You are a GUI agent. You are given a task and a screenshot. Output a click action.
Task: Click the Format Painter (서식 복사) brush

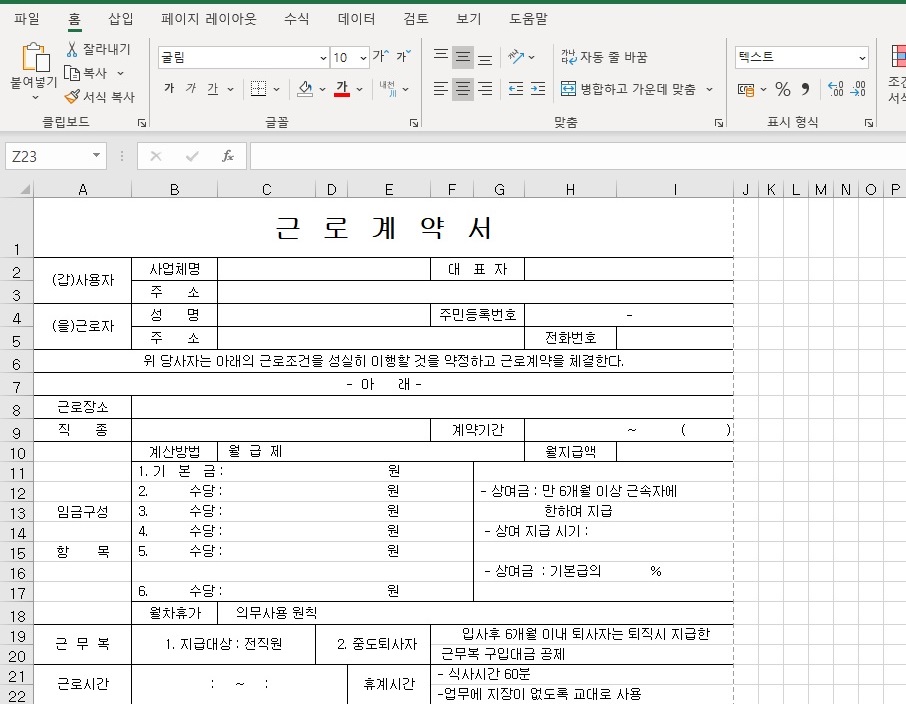pyautogui.click(x=72, y=97)
